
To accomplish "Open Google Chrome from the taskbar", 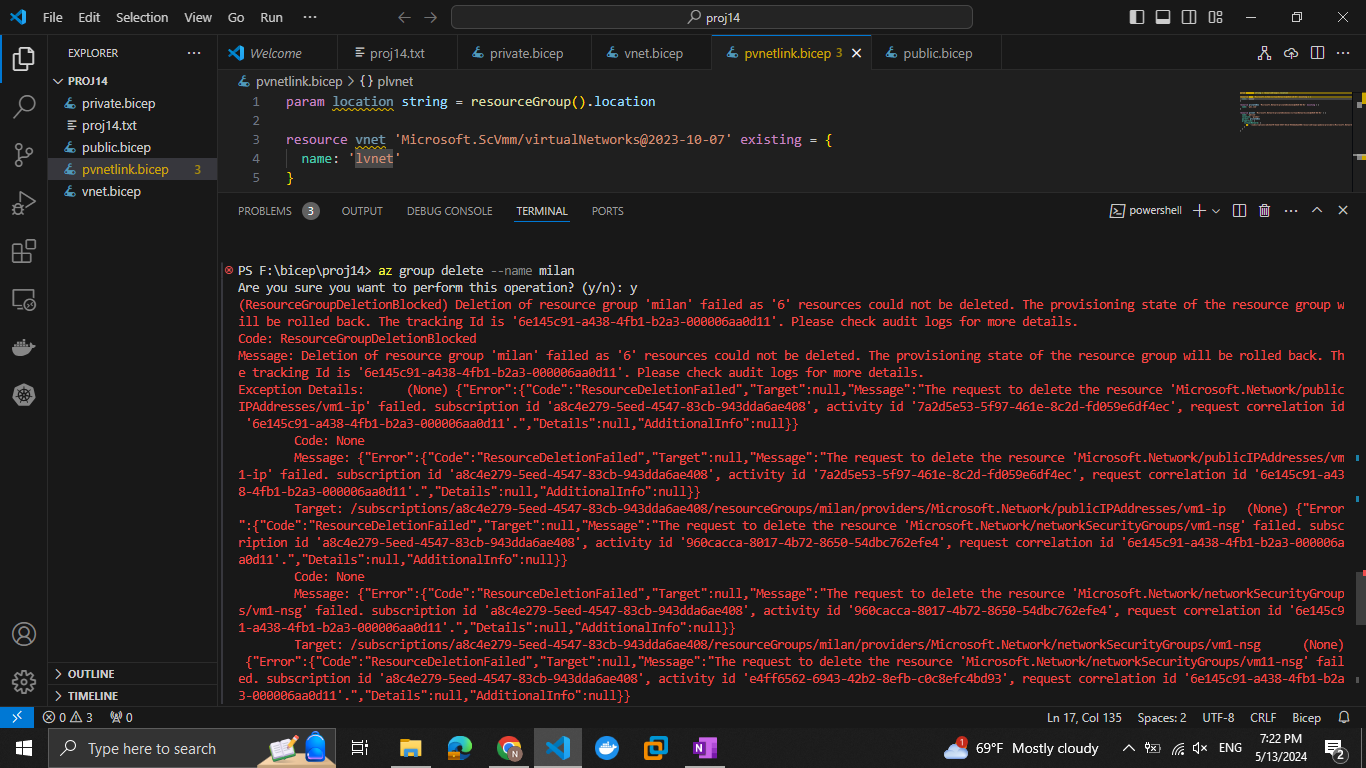I will point(509,748).
